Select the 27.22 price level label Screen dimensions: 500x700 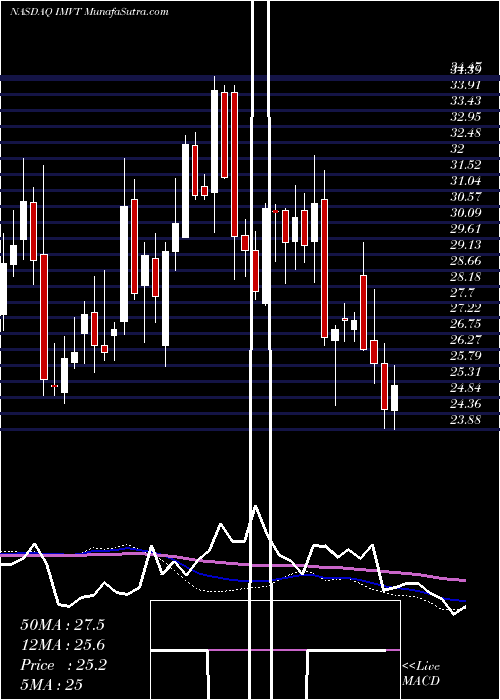coord(466,308)
